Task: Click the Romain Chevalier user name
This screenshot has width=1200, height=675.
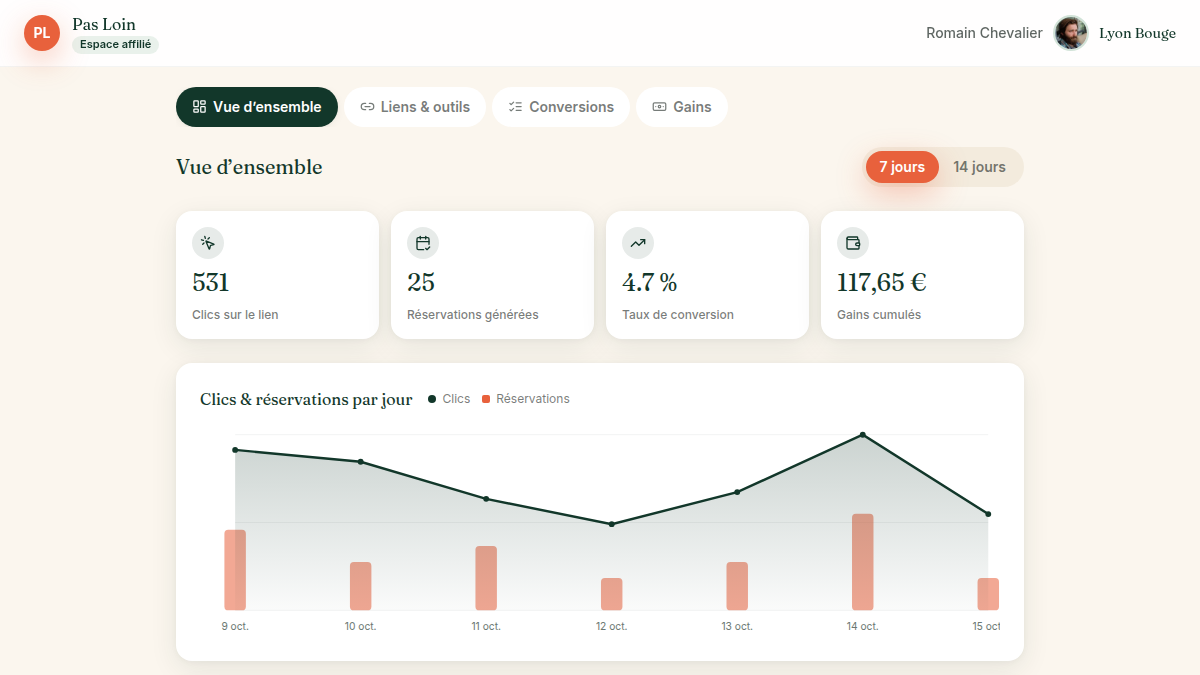Action: [x=984, y=33]
